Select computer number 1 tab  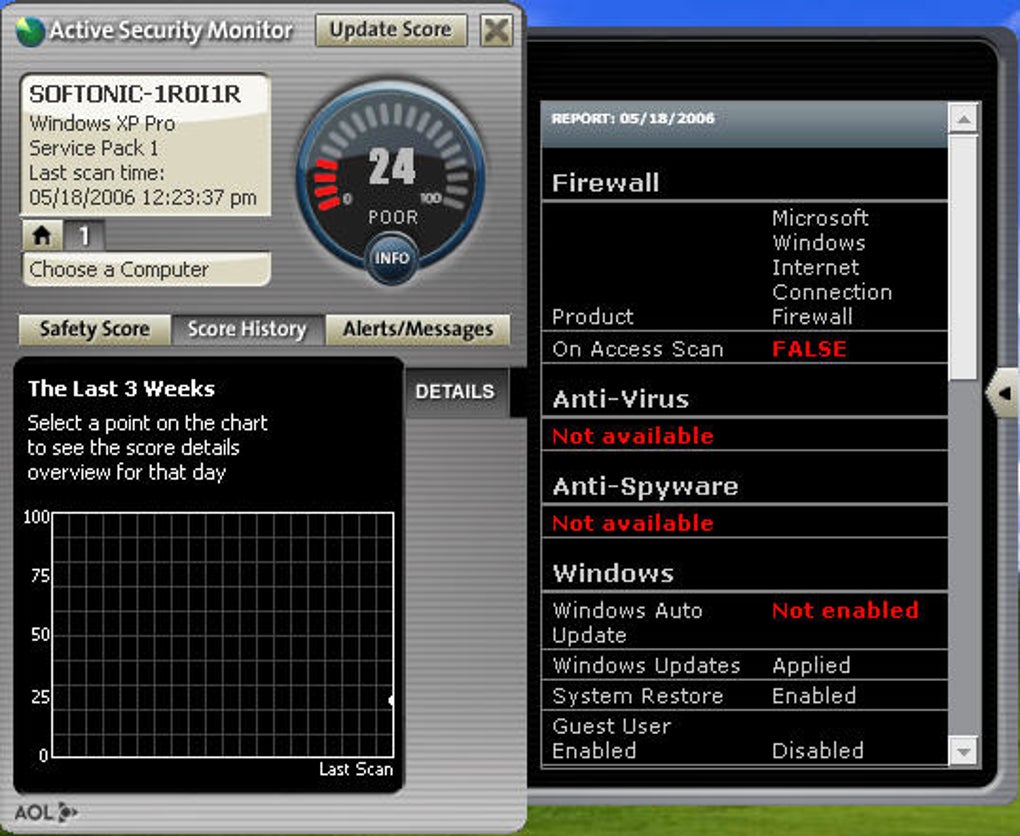point(84,236)
